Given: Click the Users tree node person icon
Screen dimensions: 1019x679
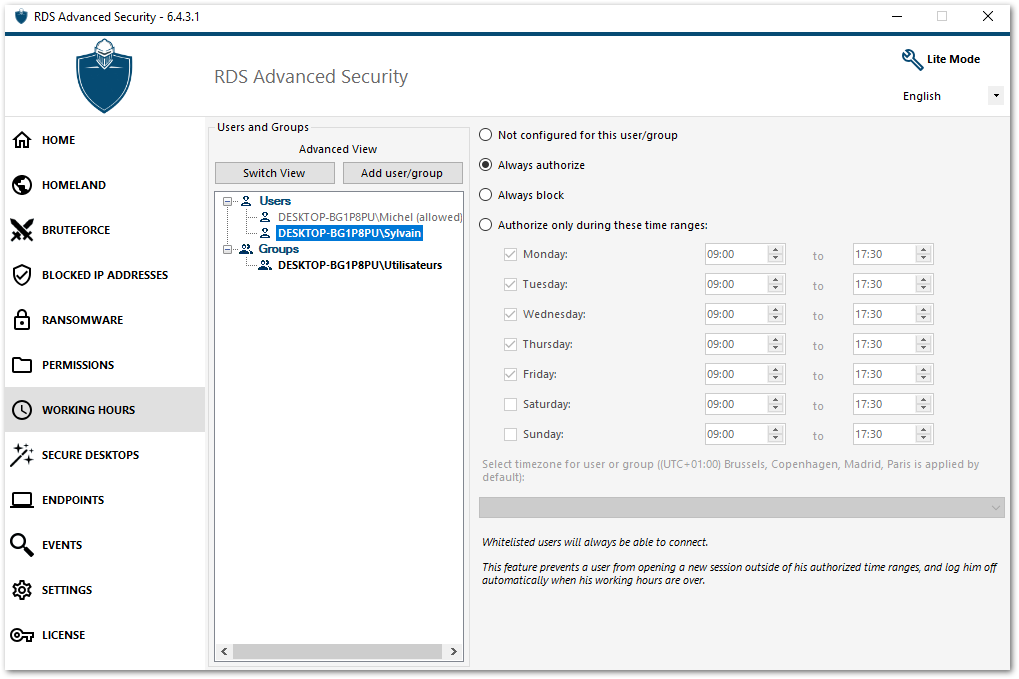Looking at the screenshot, I should [246, 201].
